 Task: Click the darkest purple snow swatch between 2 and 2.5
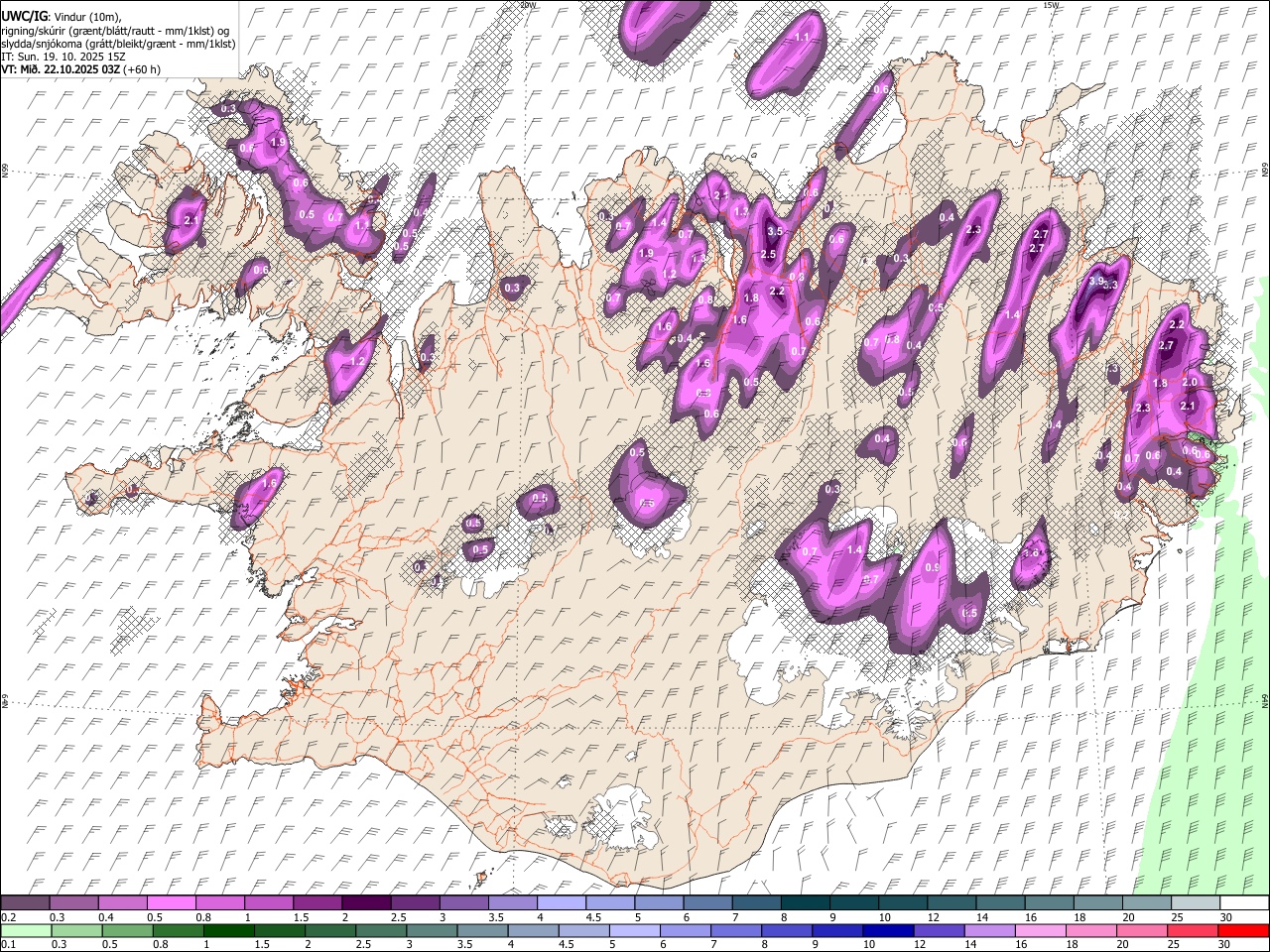[365, 902]
